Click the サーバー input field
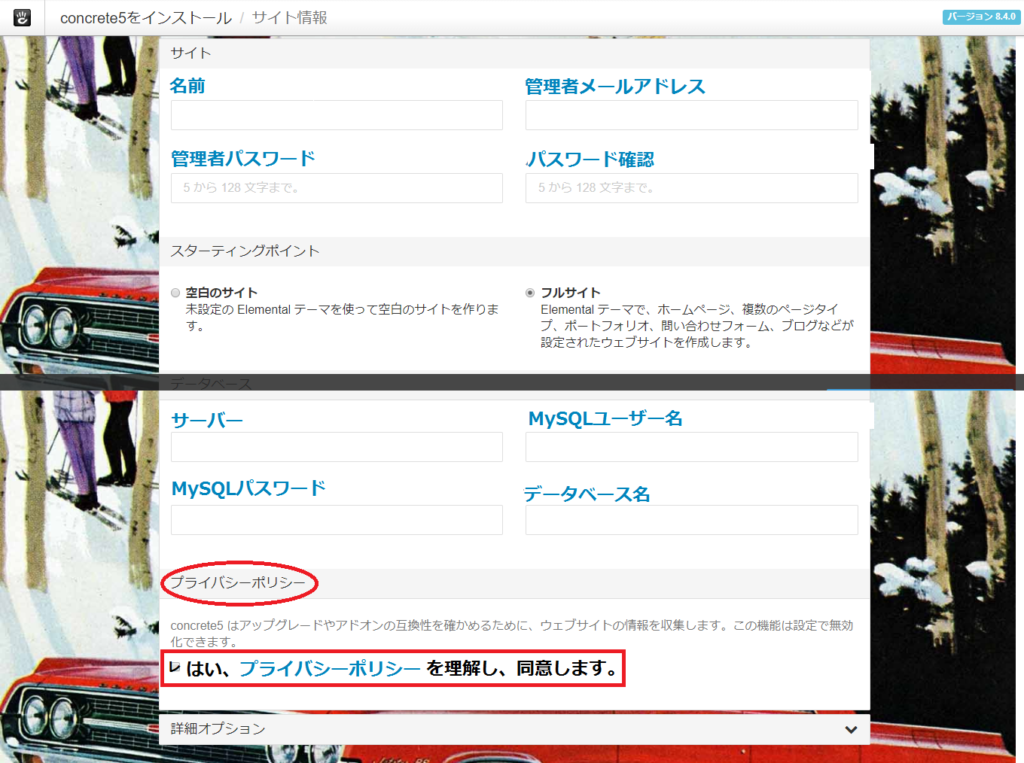The height and width of the screenshot is (763, 1024). point(336,447)
